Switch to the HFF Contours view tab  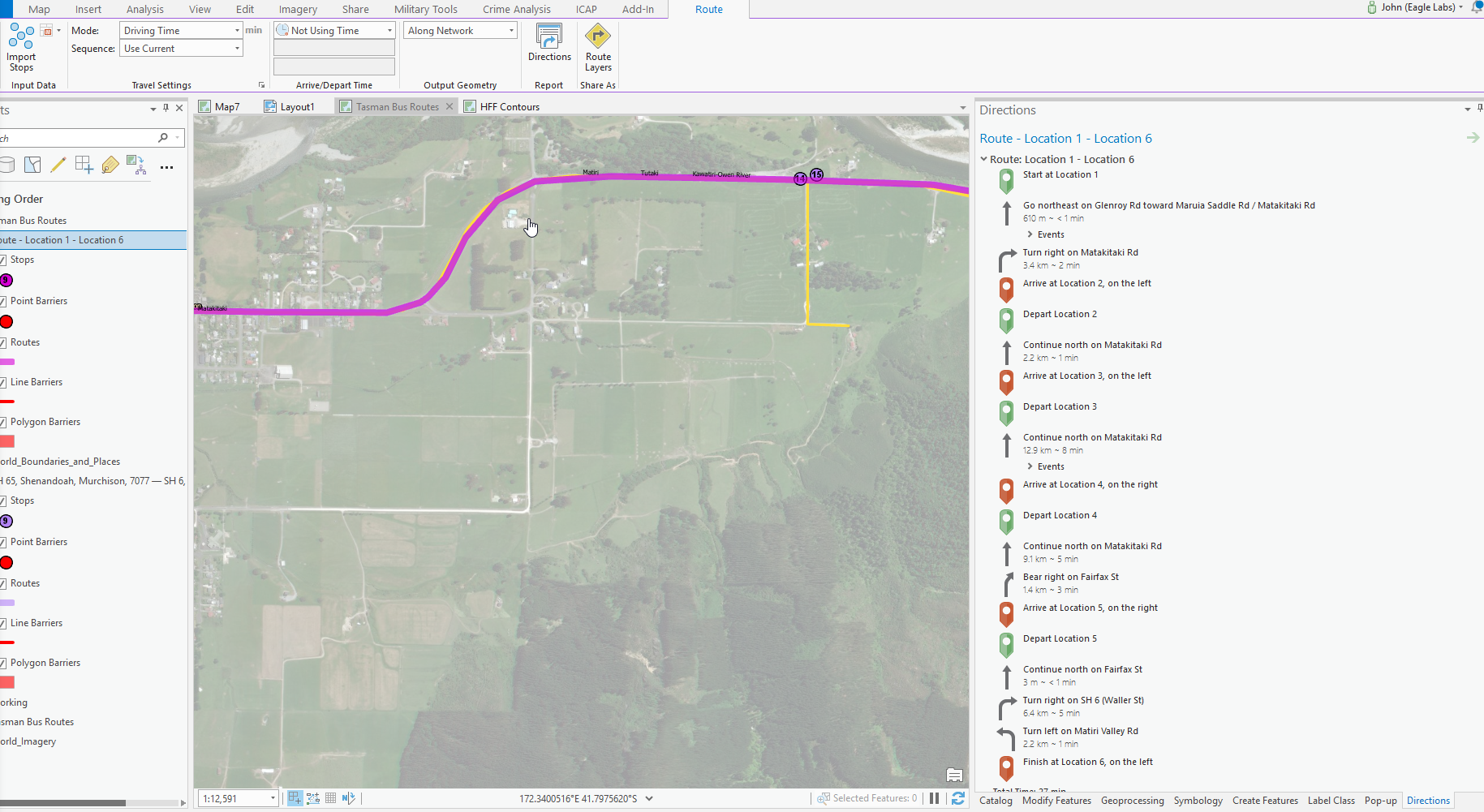pyautogui.click(x=501, y=106)
